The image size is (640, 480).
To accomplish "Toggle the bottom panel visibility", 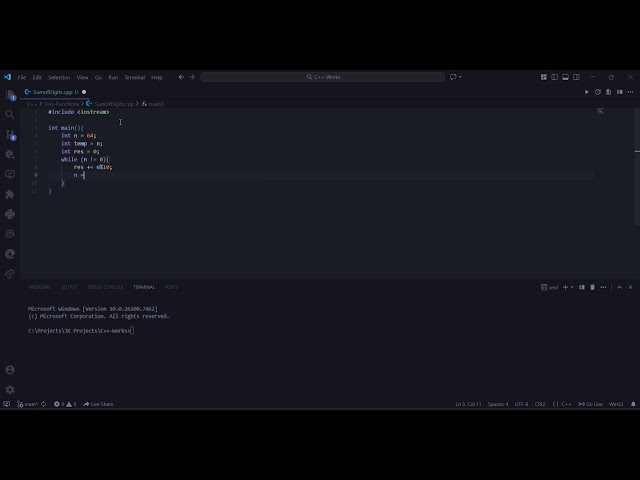I will click(565, 77).
